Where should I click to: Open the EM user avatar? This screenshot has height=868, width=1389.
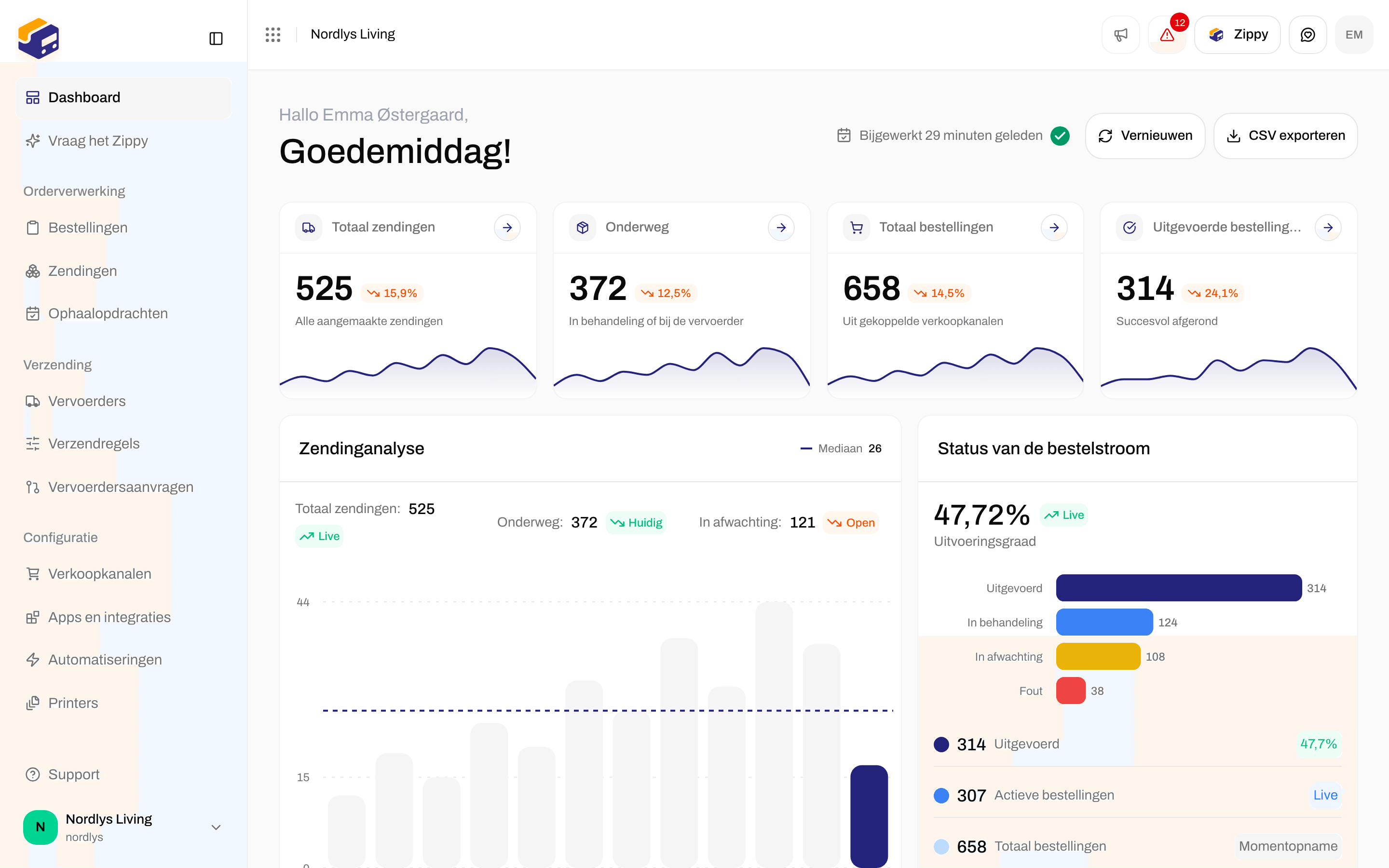(x=1354, y=35)
